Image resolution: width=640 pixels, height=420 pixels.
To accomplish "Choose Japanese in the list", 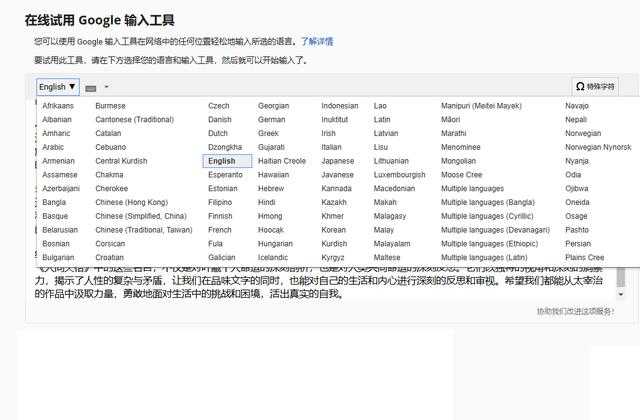I will click(x=338, y=161).
